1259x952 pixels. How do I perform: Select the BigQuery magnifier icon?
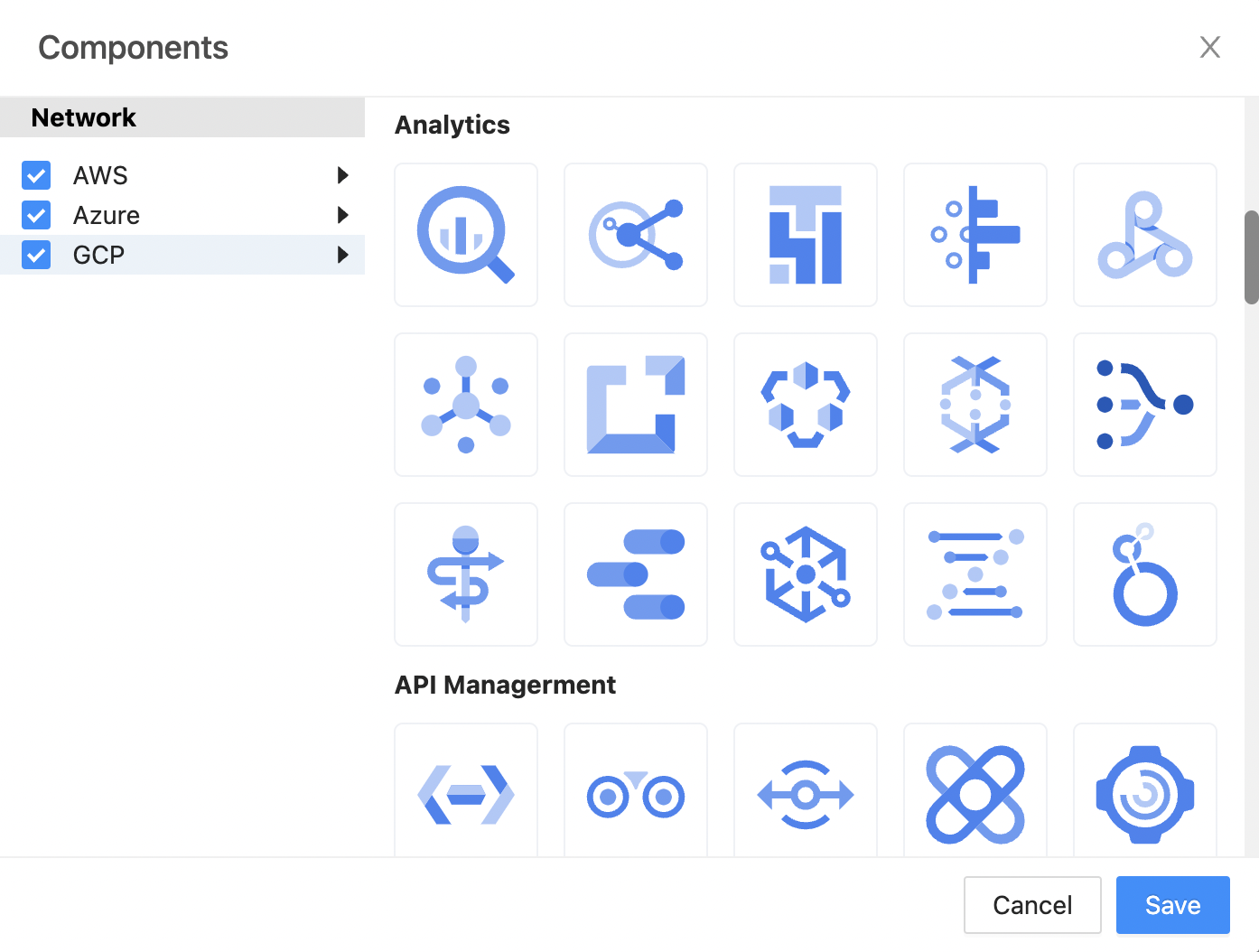(x=466, y=235)
